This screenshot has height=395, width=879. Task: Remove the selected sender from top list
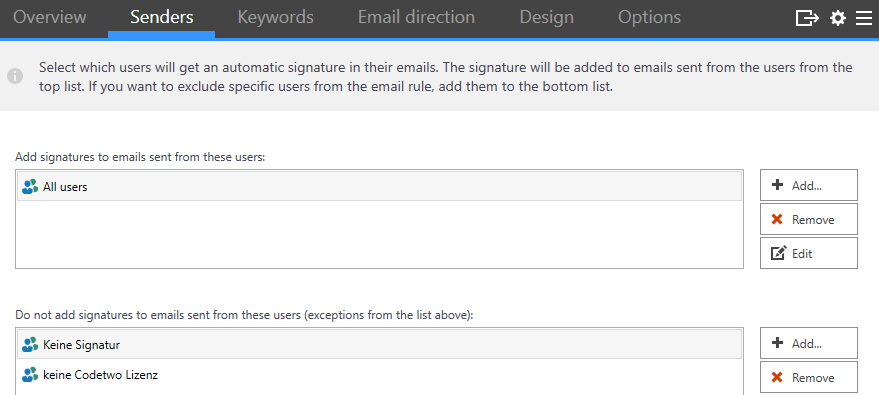click(808, 219)
